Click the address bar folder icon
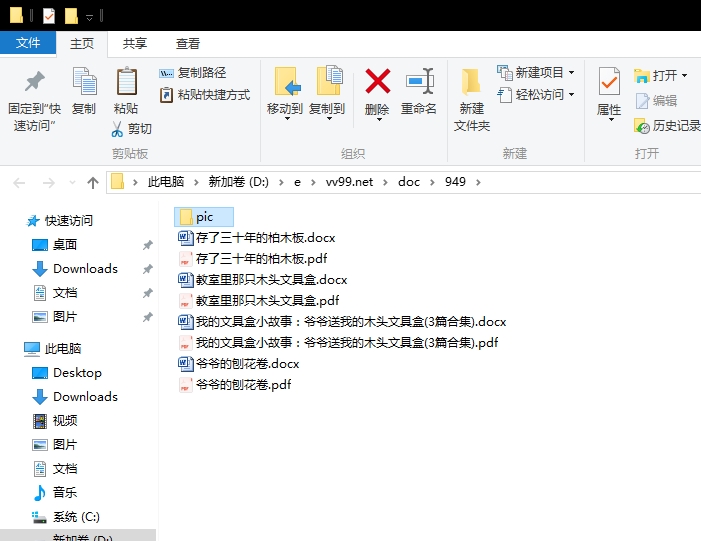This screenshot has width=701, height=541. (x=118, y=182)
